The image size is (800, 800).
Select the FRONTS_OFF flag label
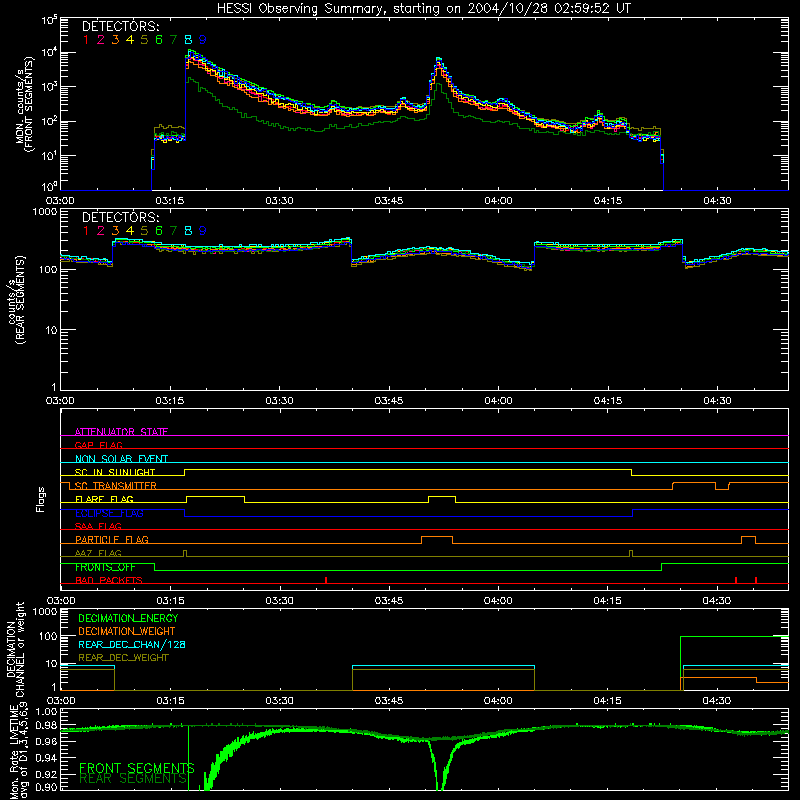pos(105,567)
